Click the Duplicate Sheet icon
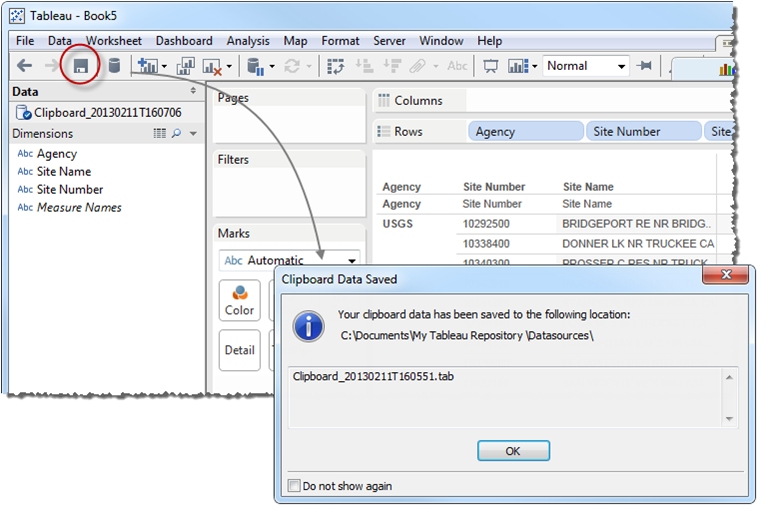 coord(186,65)
